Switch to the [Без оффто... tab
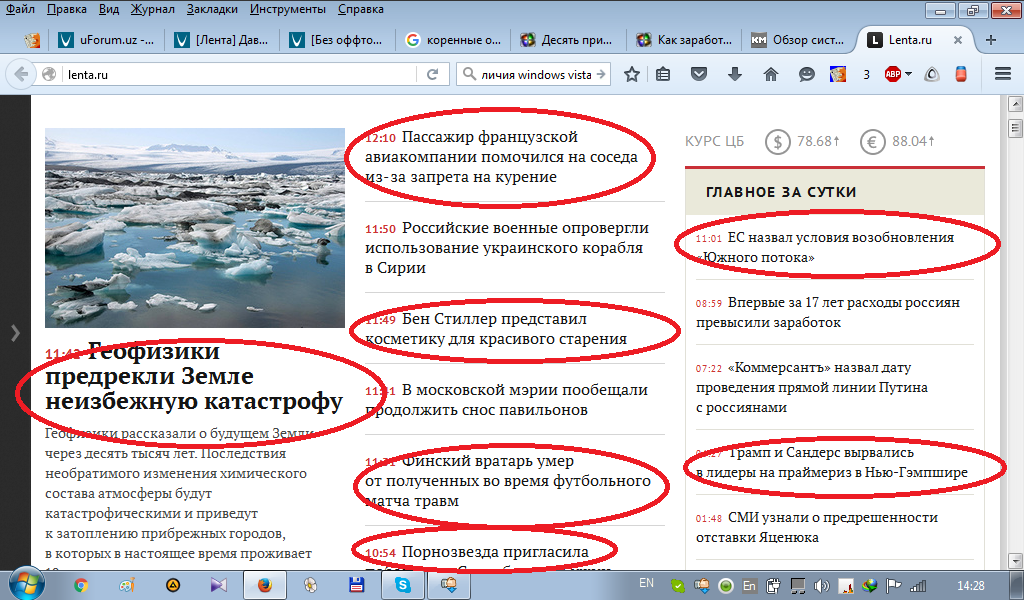The height and width of the screenshot is (600, 1024). click(x=338, y=40)
